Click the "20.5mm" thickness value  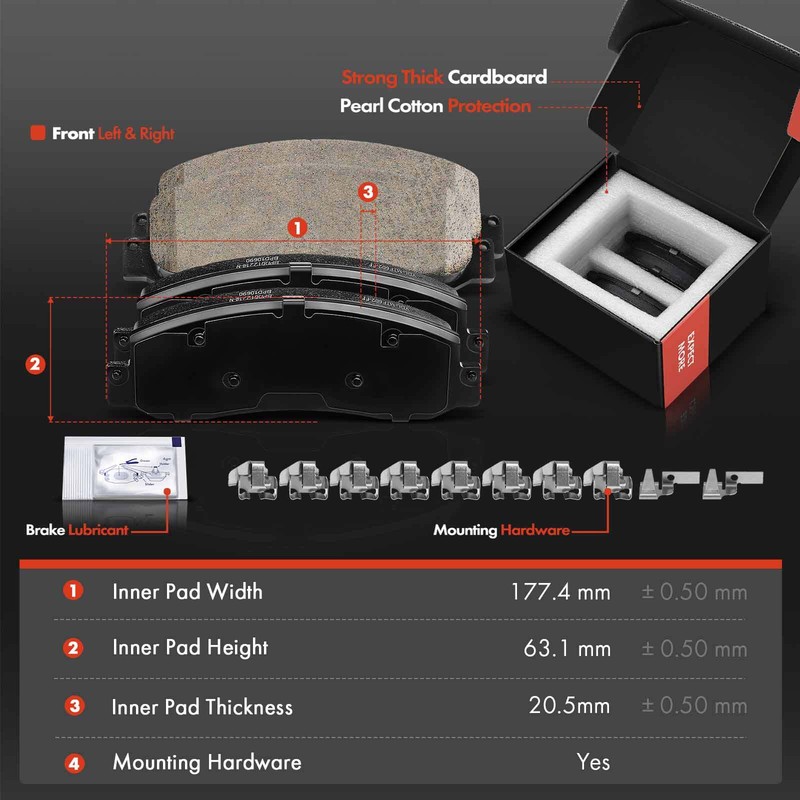(569, 706)
